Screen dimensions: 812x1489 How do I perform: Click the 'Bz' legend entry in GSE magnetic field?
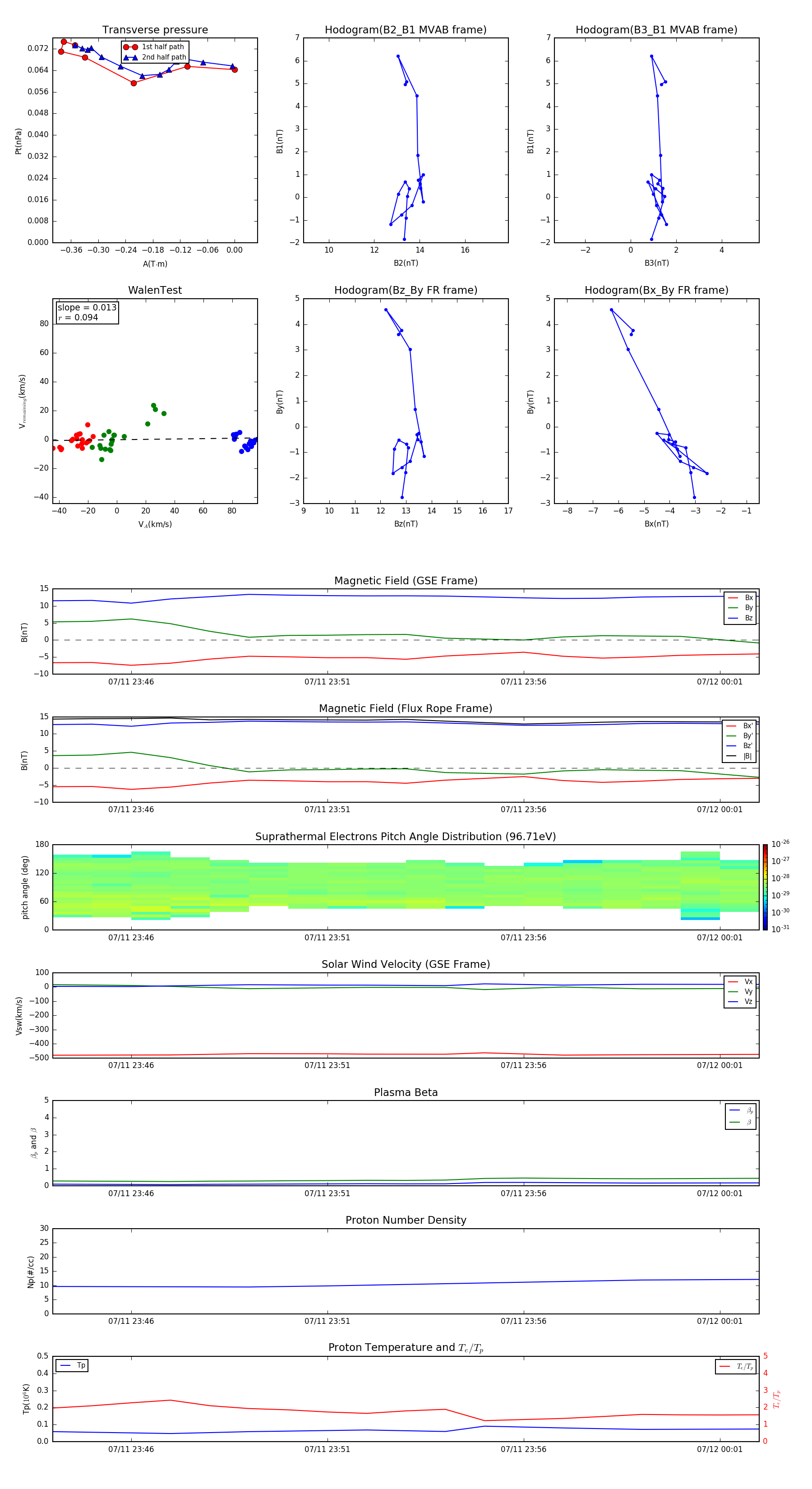[x=740, y=618]
